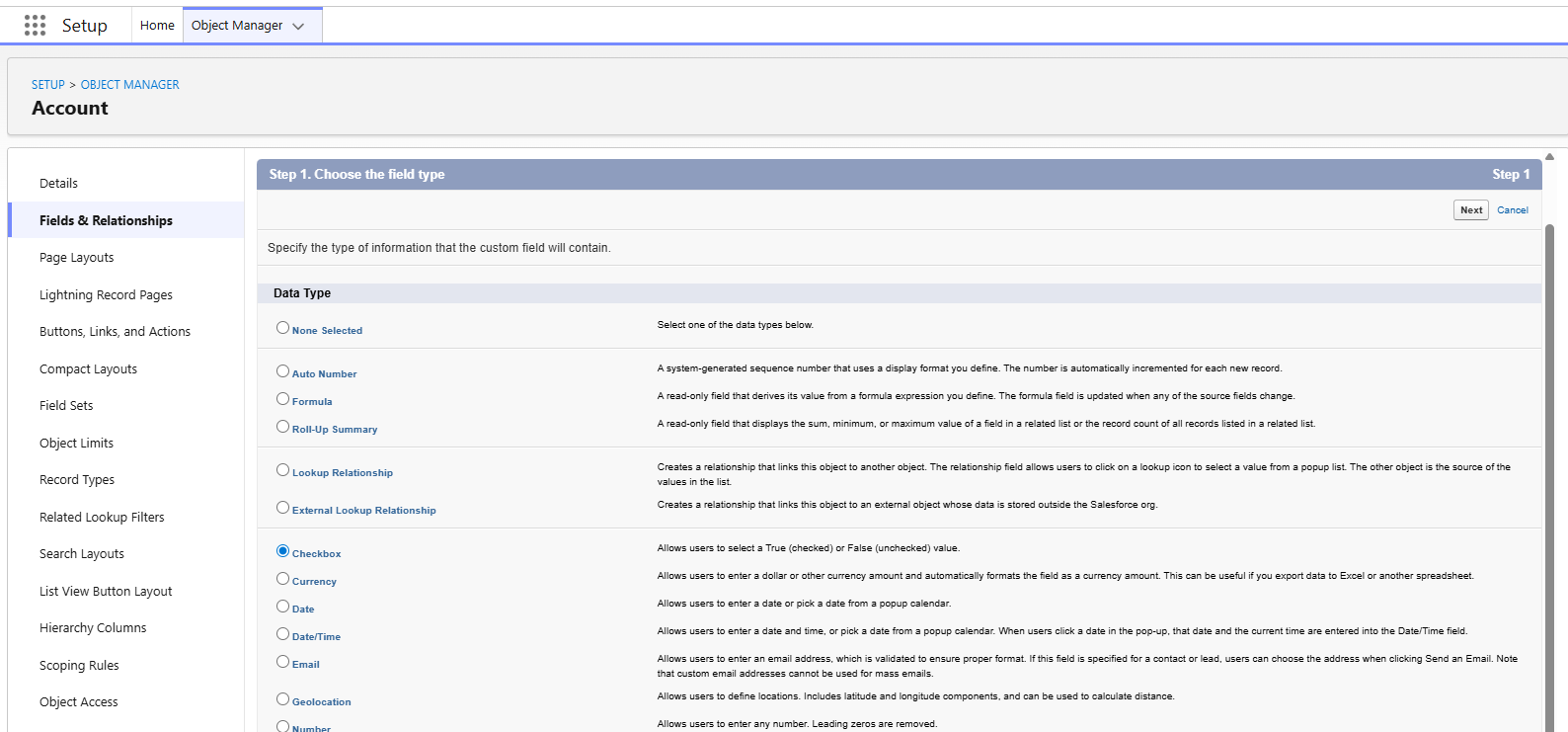The width and height of the screenshot is (1568, 732).
Task: Choose the Geolocation radio button
Action: [x=283, y=699]
